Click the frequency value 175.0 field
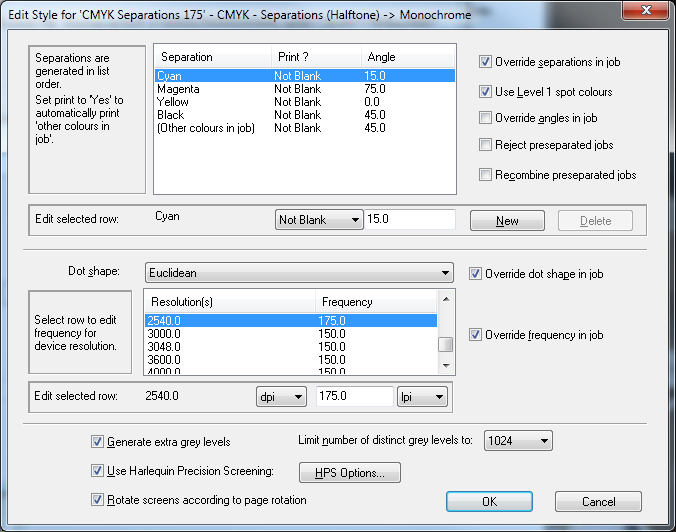Viewport: 676px width, 532px height. (x=354, y=397)
